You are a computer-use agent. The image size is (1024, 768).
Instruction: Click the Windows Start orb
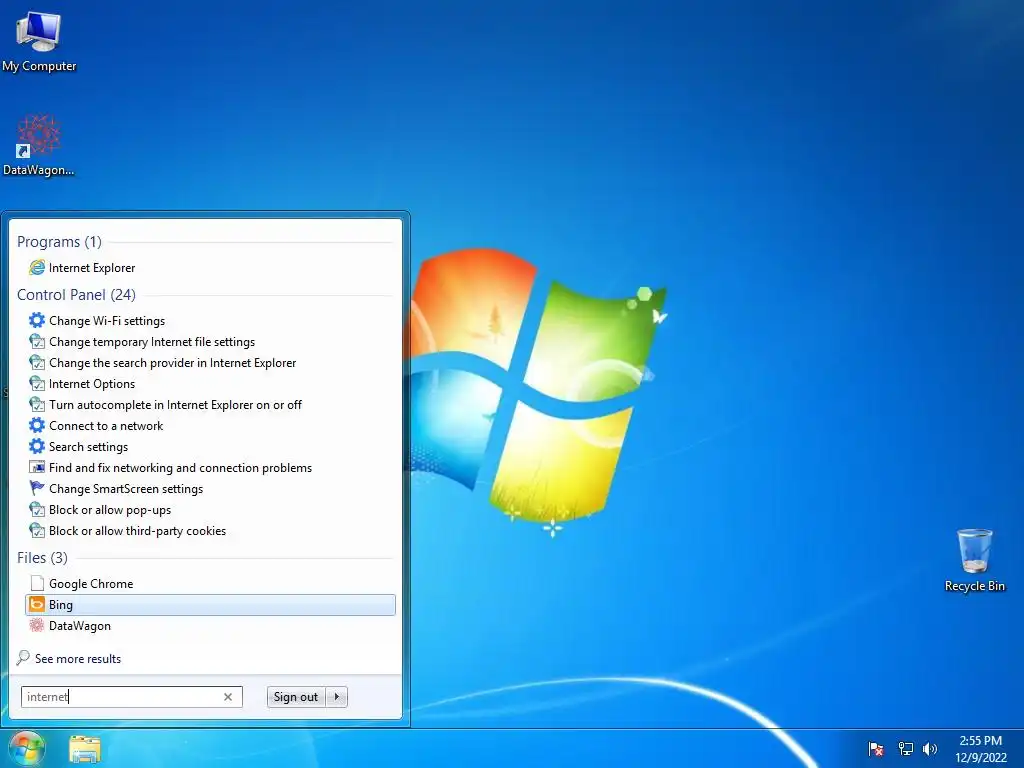[26, 748]
